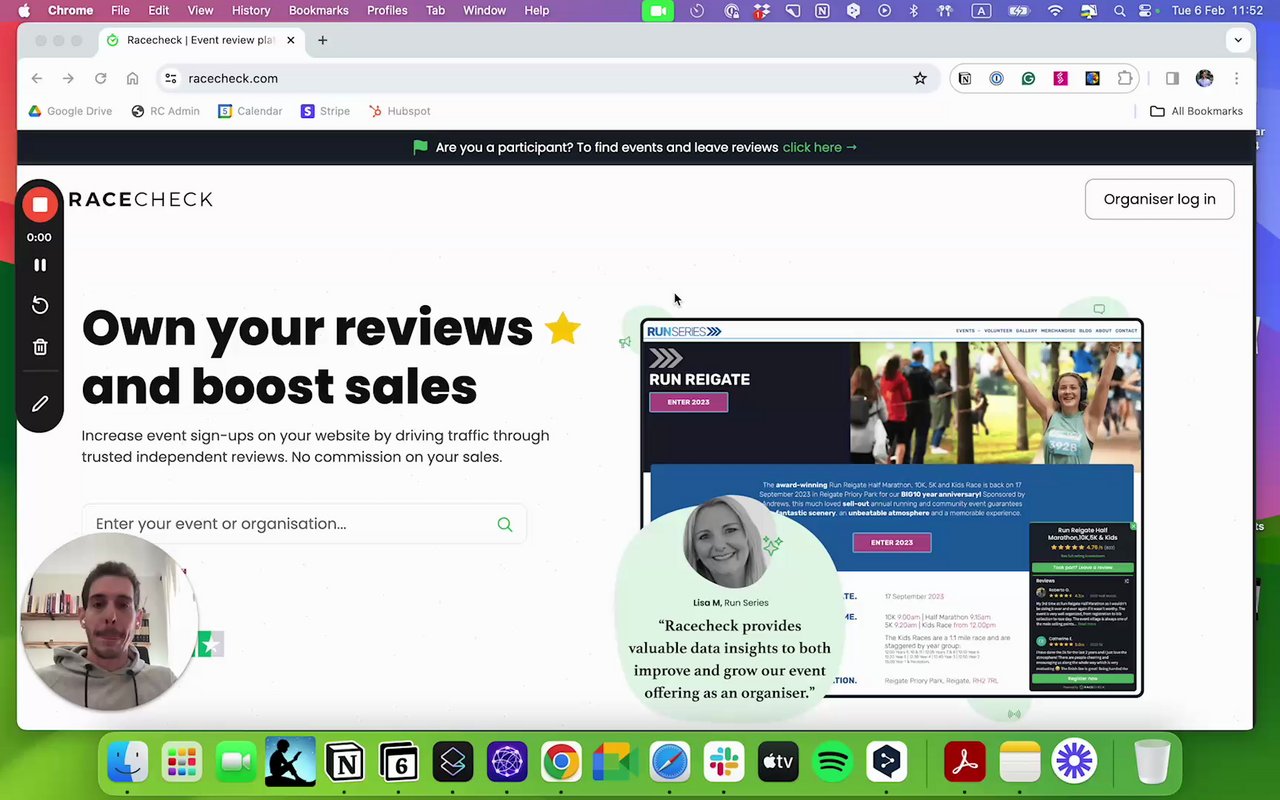Open the File menu
Image resolution: width=1280 pixels, height=800 pixels.
point(120,10)
